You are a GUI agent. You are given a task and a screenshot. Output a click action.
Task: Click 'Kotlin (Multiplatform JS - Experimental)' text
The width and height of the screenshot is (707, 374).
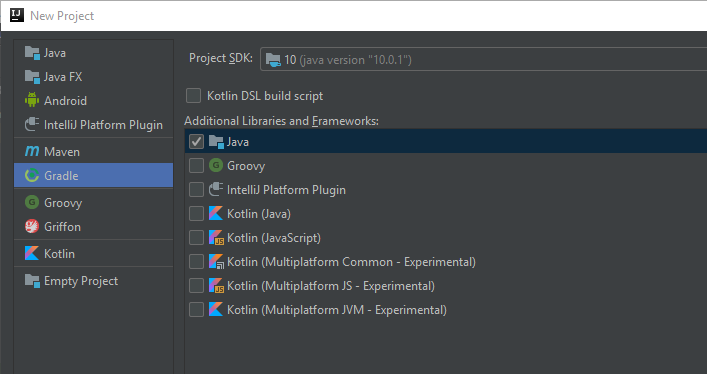(331, 286)
